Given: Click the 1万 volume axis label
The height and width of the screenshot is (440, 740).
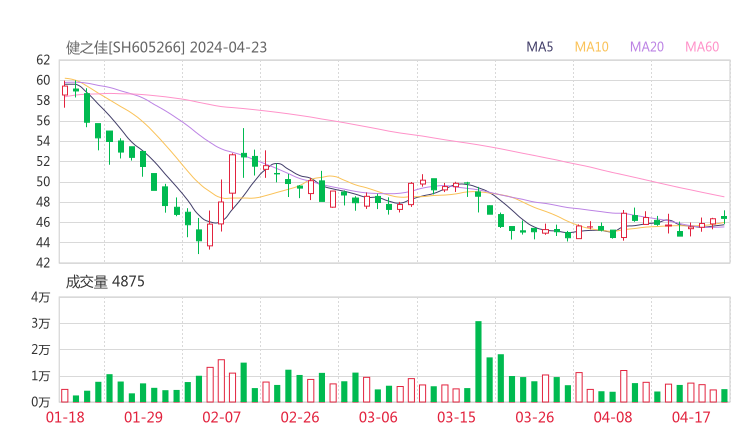Looking at the screenshot, I should click(41, 376).
